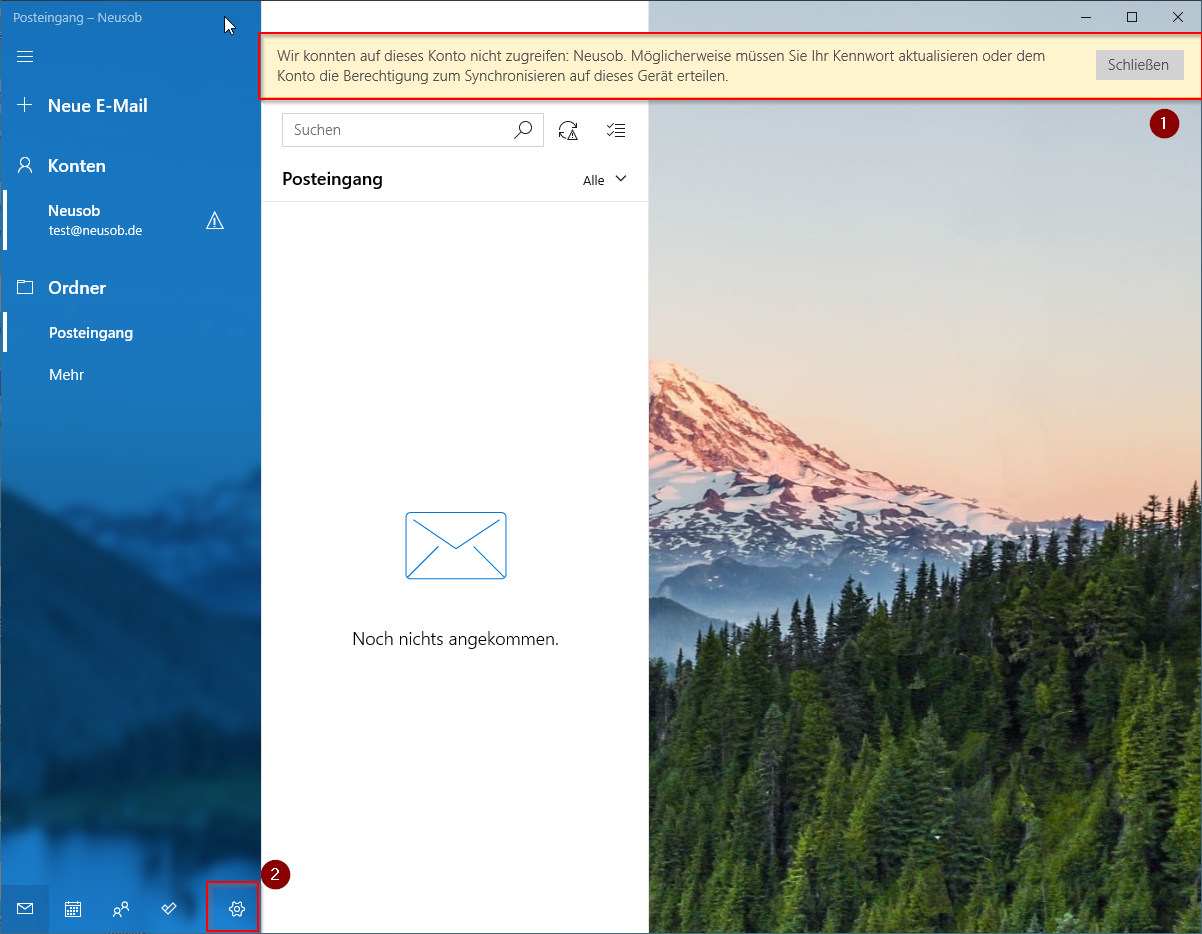
Task: Compose with Neue E-Mail
Action: (x=130, y=106)
